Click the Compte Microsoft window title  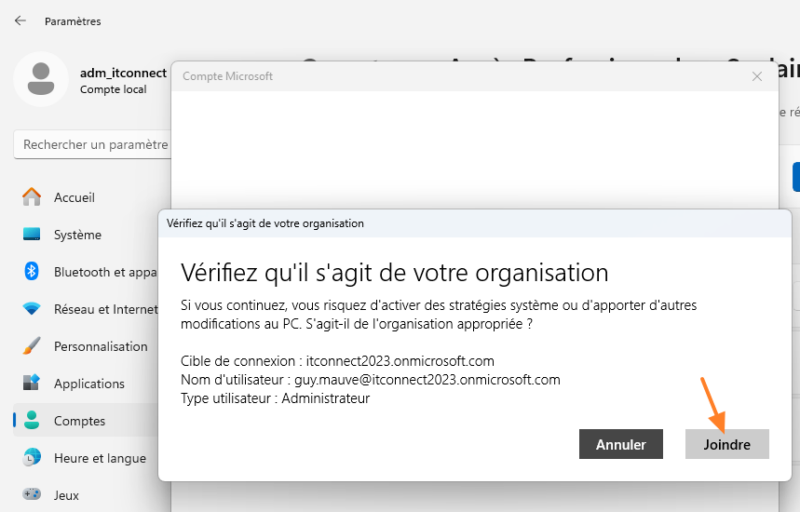click(x=228, y=76)
